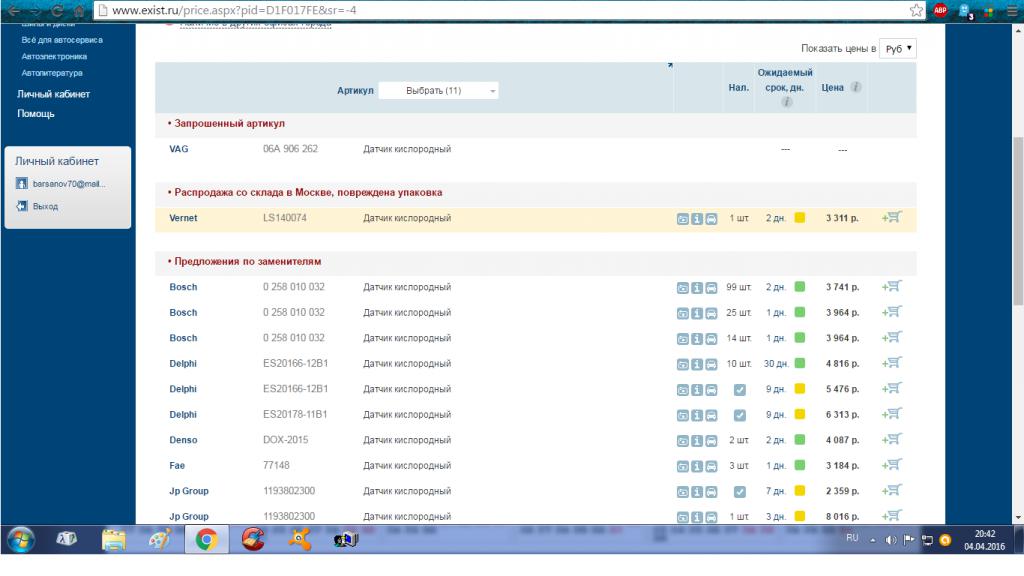Click the price 3 184 р.
The height and width of the screenshot is (576, 1024).
pyautogui.click(x=842, y=466)
